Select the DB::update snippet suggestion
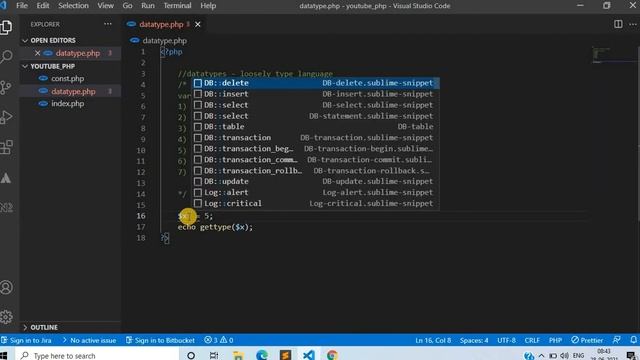Image resolution: width=640 pixels, height=360 pixels. click(316, 181)
